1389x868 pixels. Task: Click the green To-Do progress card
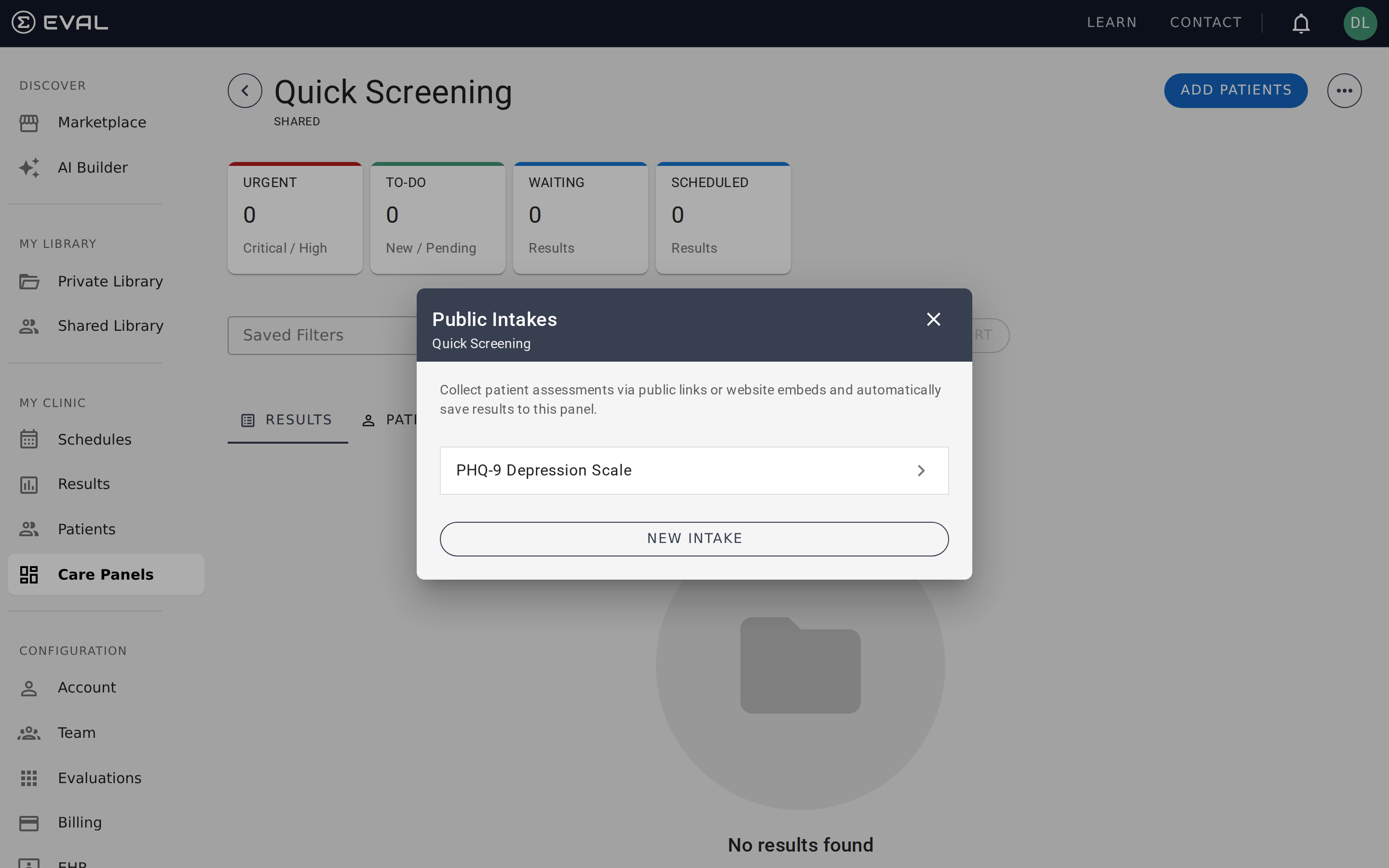tap(437, 217)
